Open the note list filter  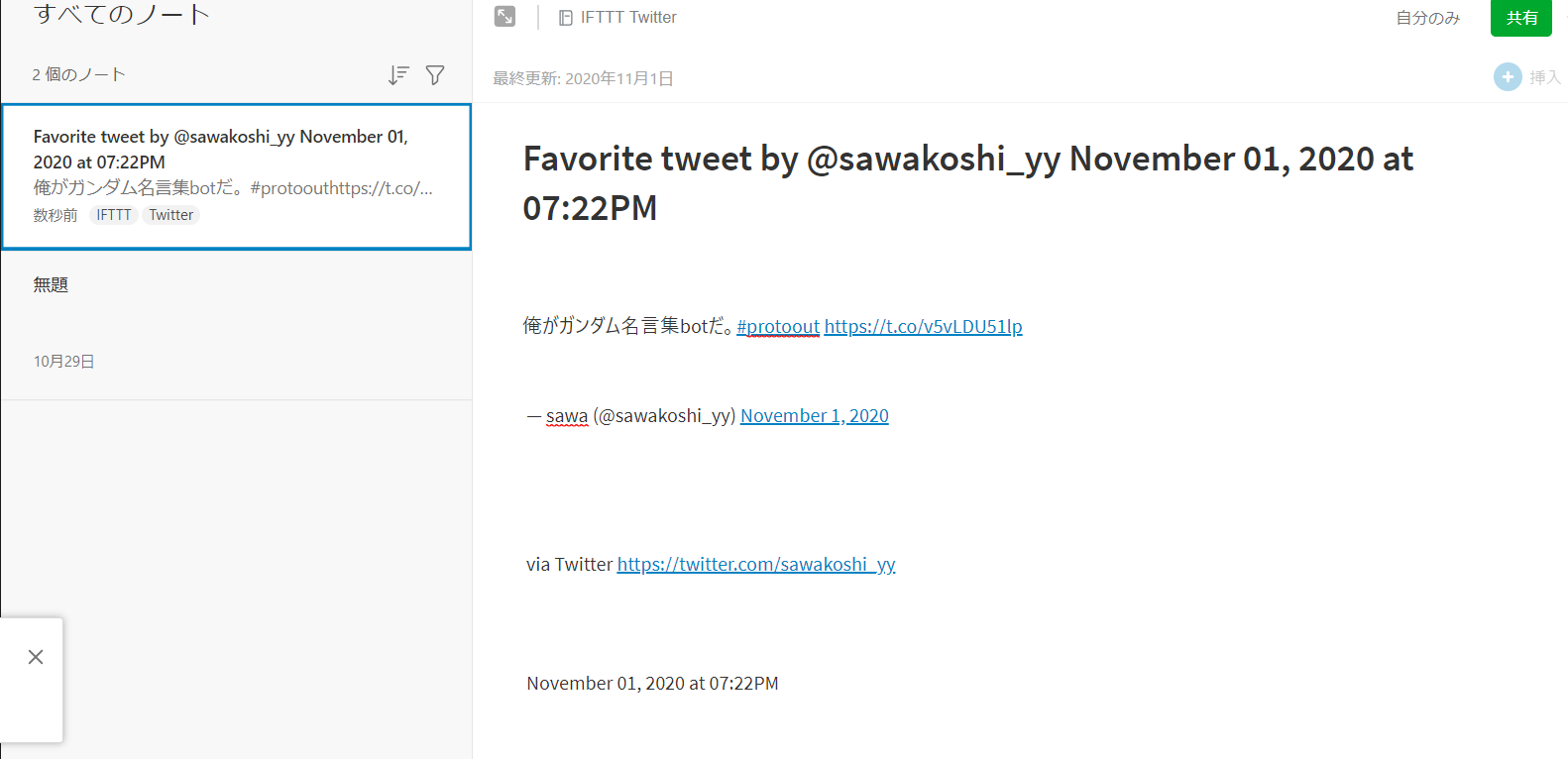[x=435, y=75]
